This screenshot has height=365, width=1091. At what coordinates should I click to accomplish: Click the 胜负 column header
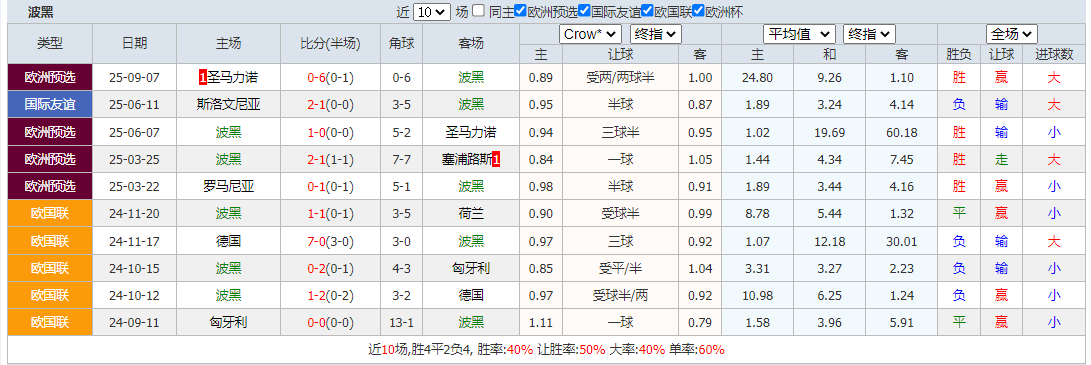click(x=959, y=54)
